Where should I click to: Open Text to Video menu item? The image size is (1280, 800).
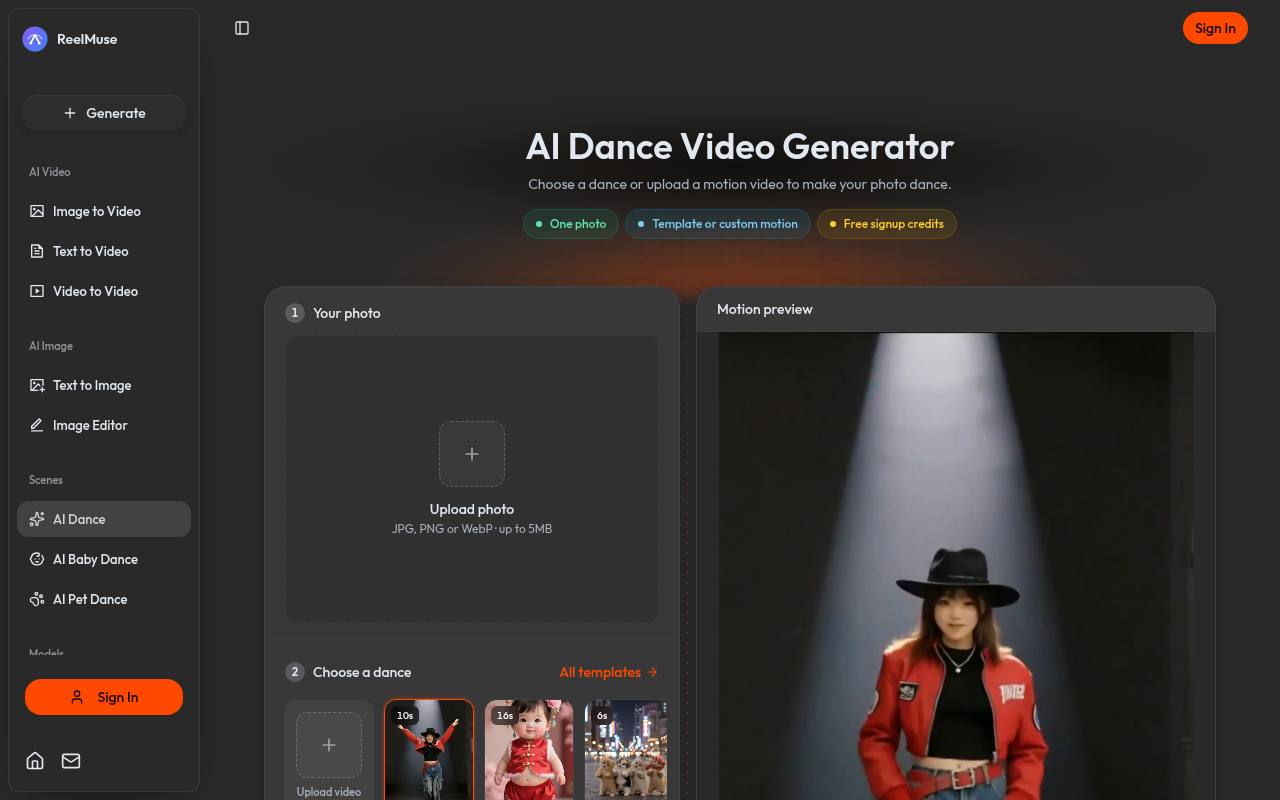tap(104, 251)
